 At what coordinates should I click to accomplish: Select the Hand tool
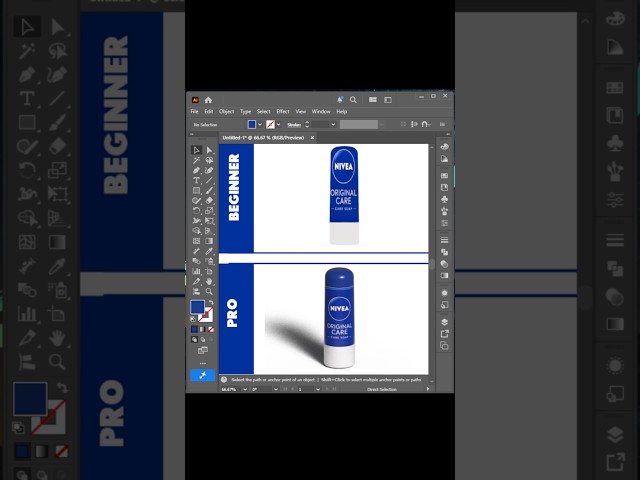(x=209, y=281)
